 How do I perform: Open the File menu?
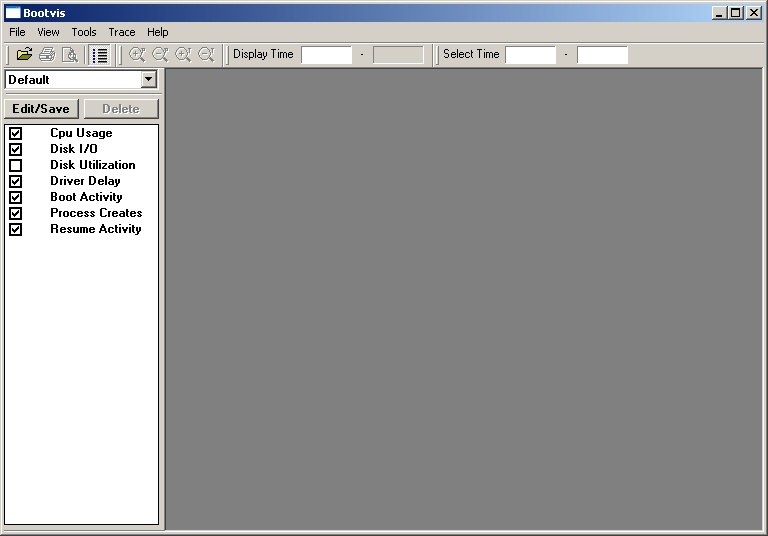(x=17, y=32)
